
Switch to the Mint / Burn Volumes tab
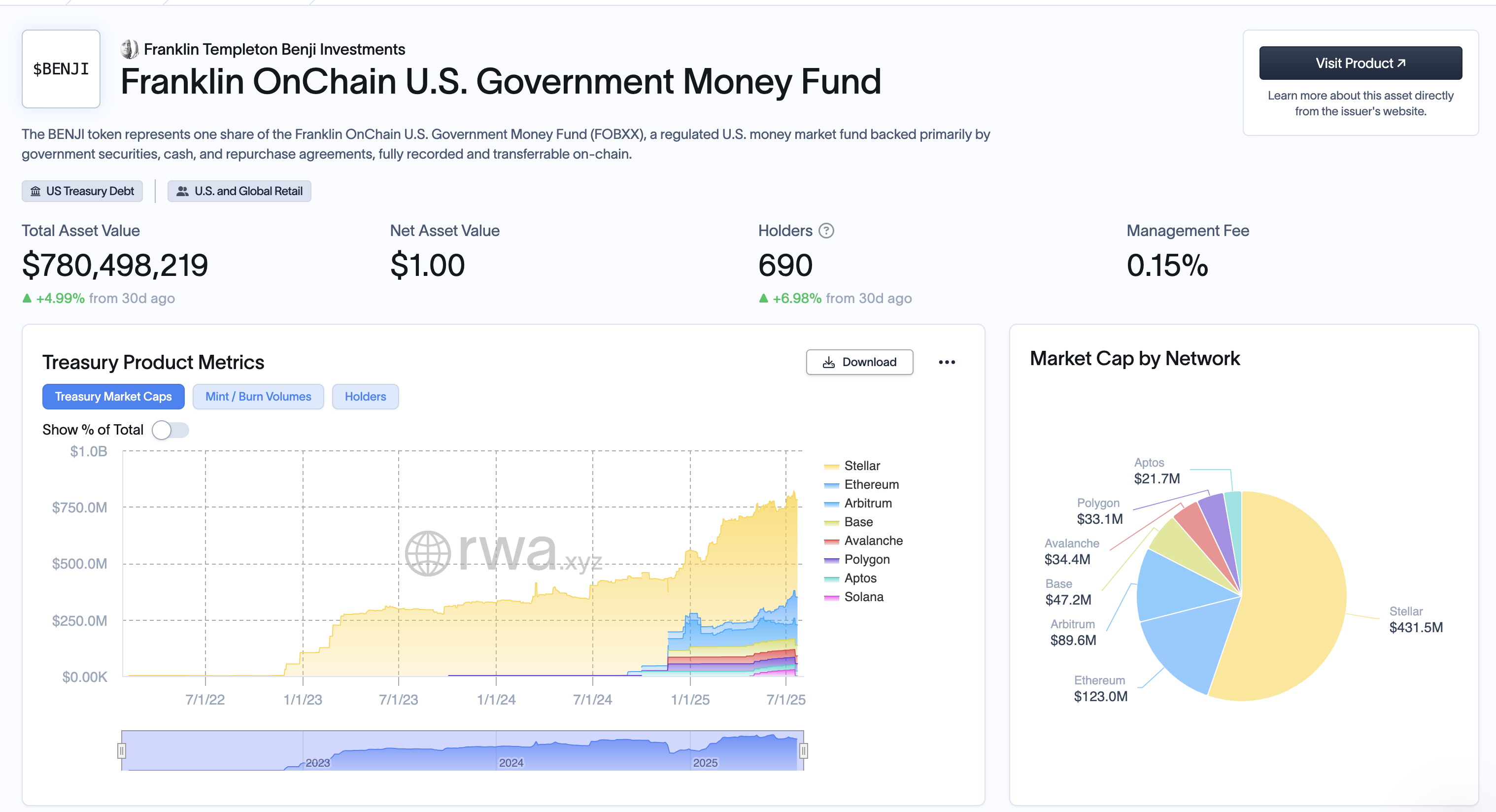pos(258,396)
